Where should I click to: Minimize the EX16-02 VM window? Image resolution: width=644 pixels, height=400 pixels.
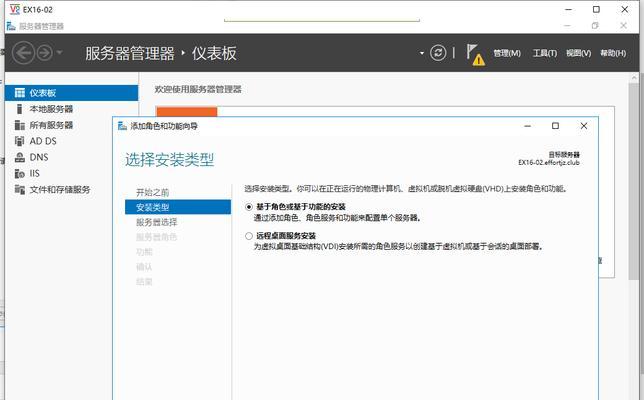point(568,9)
